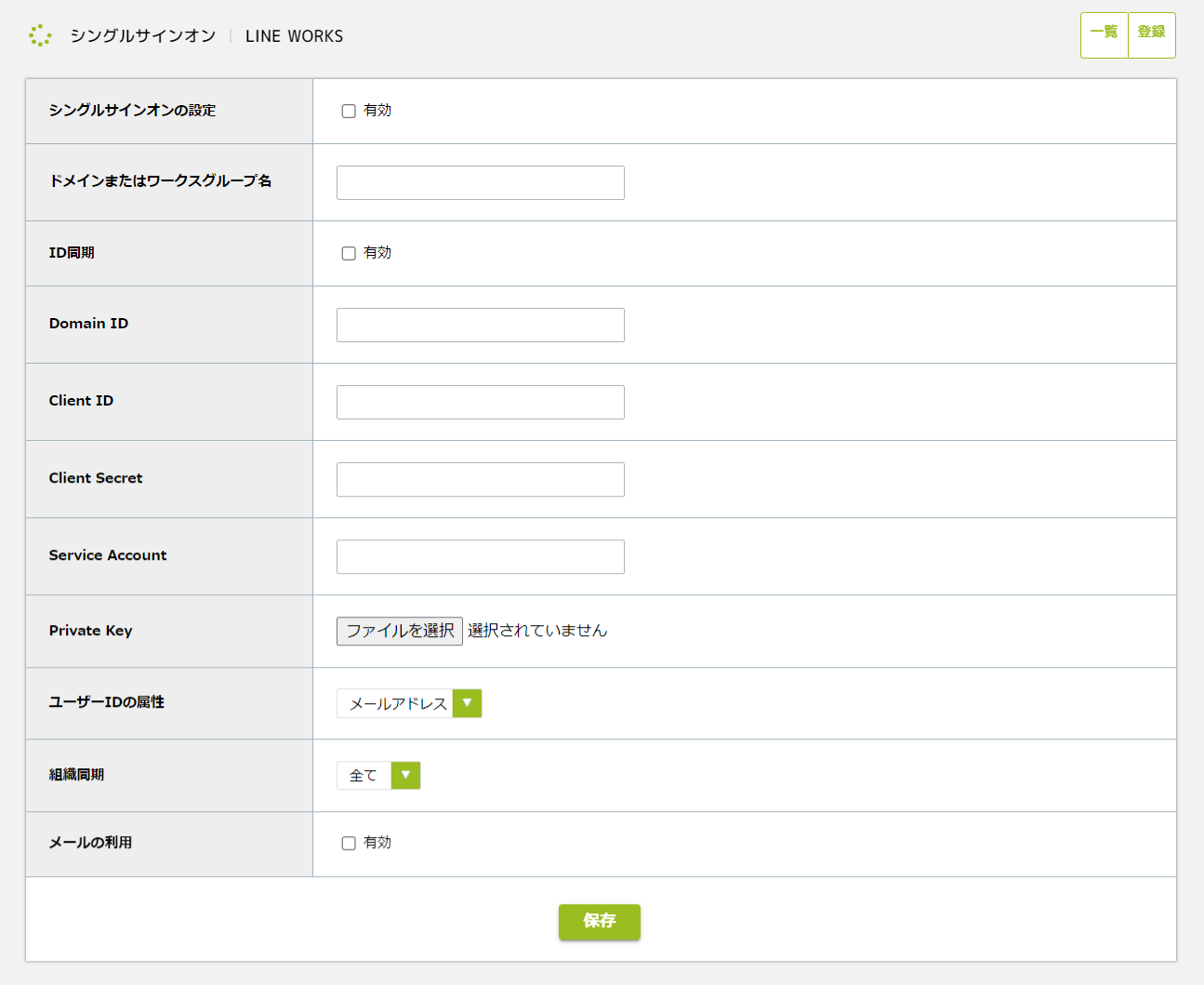Focus the ドメインまたはワークスグループ名 text field
The width and height of the screenshot is (1204, 985).
480,182
